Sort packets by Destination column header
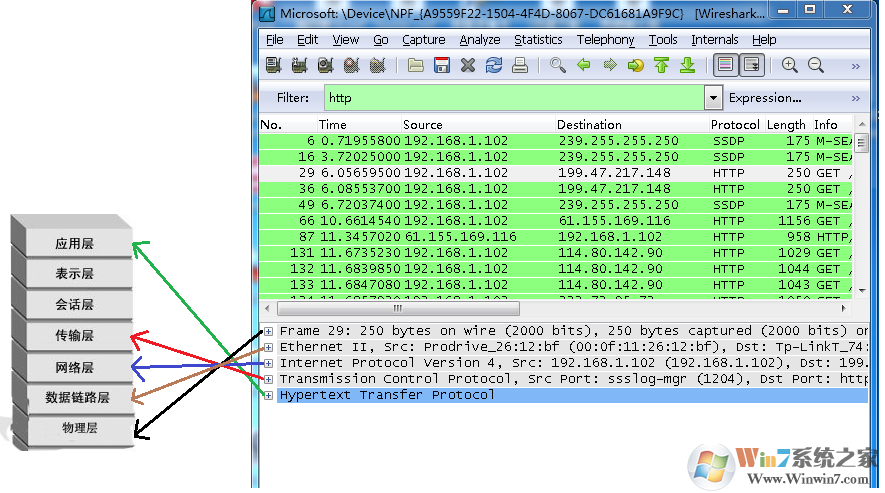The height and width of the screenshot is (493, 885). tap(632, 125)
